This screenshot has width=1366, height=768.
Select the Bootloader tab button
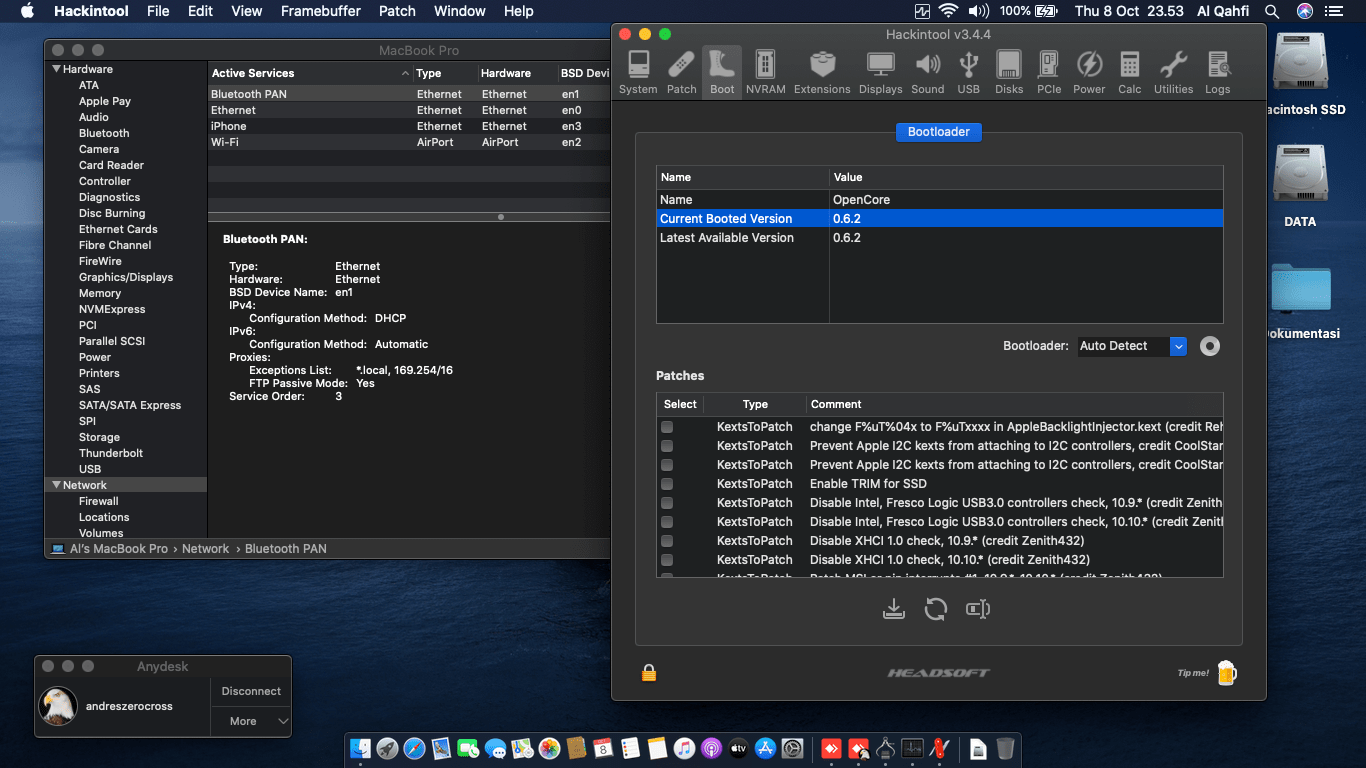click(x=938, y=132)
